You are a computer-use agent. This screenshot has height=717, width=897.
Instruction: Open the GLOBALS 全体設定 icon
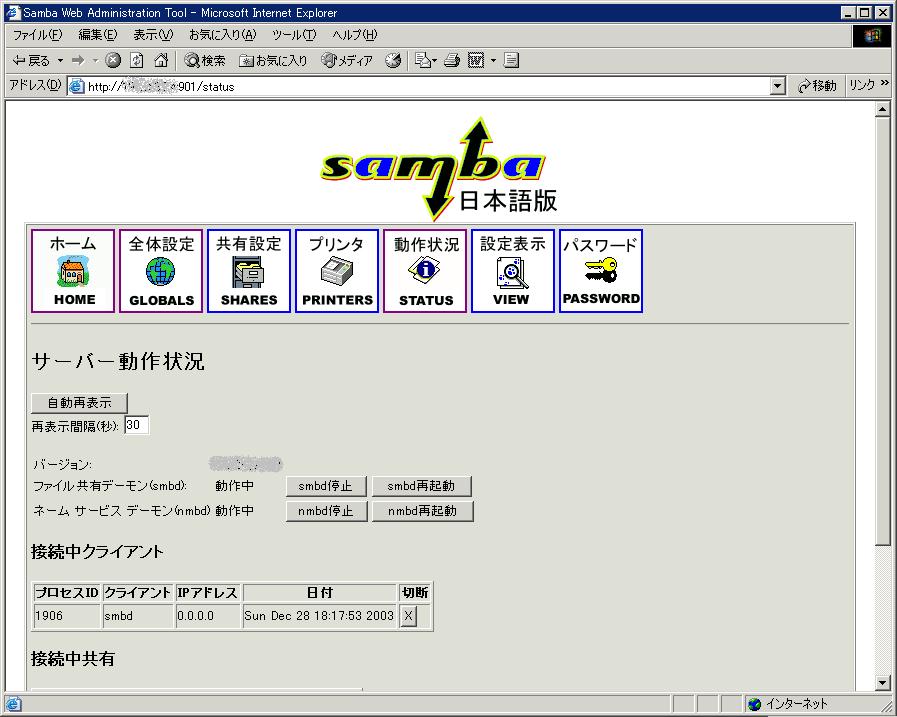coord(161,271)
